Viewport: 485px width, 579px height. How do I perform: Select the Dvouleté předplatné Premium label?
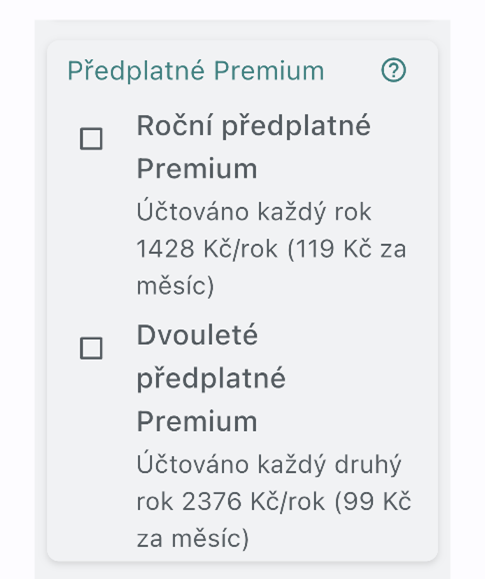coord(211,378)
